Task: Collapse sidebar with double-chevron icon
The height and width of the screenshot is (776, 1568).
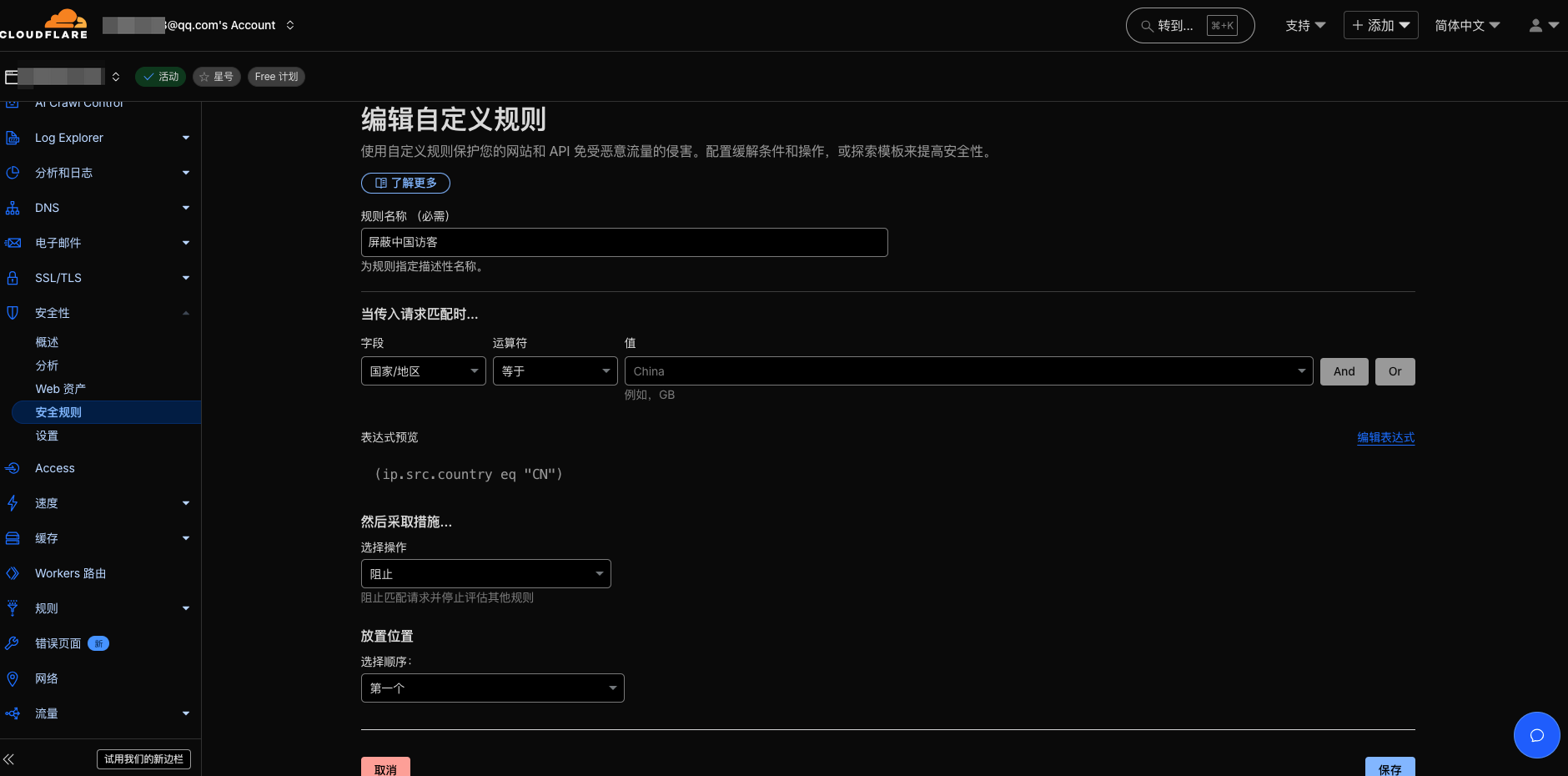Action: pos(9,759)
